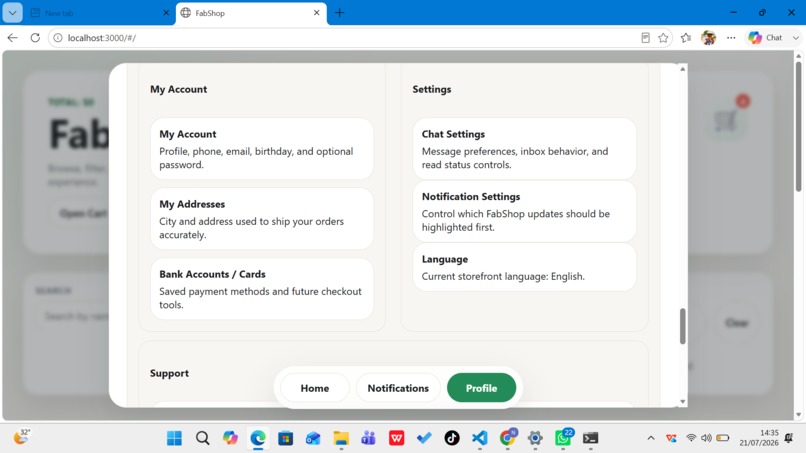Open Microsoft Store from taskbar
The image size is (806, 453).
(286, 438)
